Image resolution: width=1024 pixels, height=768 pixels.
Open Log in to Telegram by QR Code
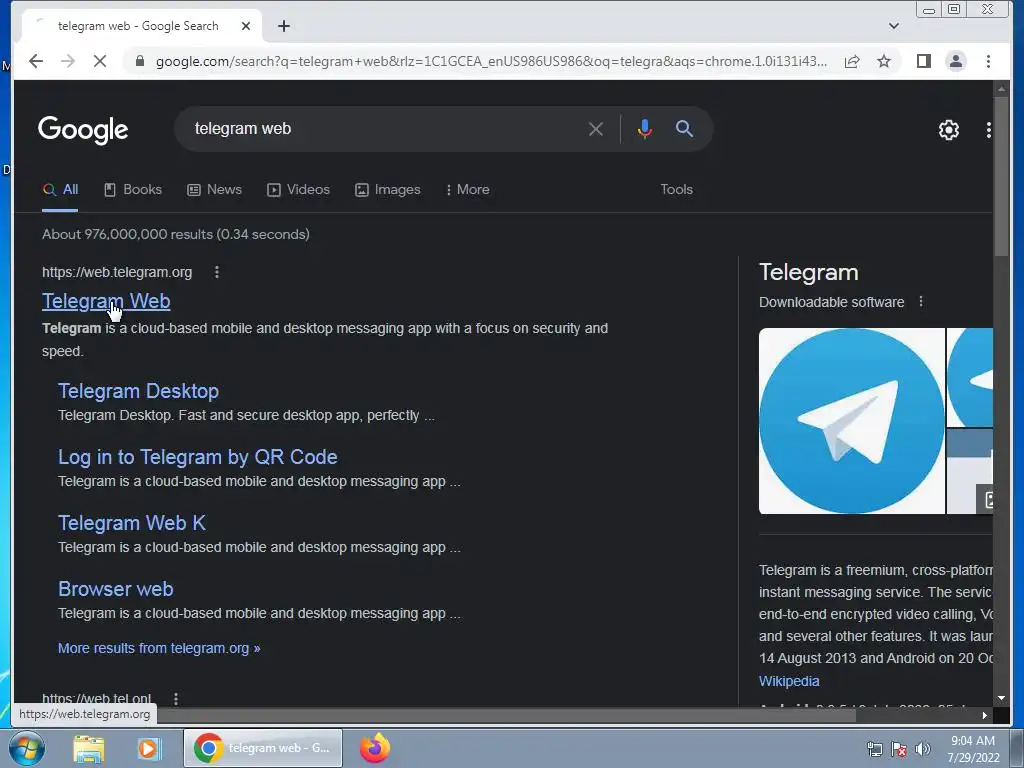[x=198, y=456]
